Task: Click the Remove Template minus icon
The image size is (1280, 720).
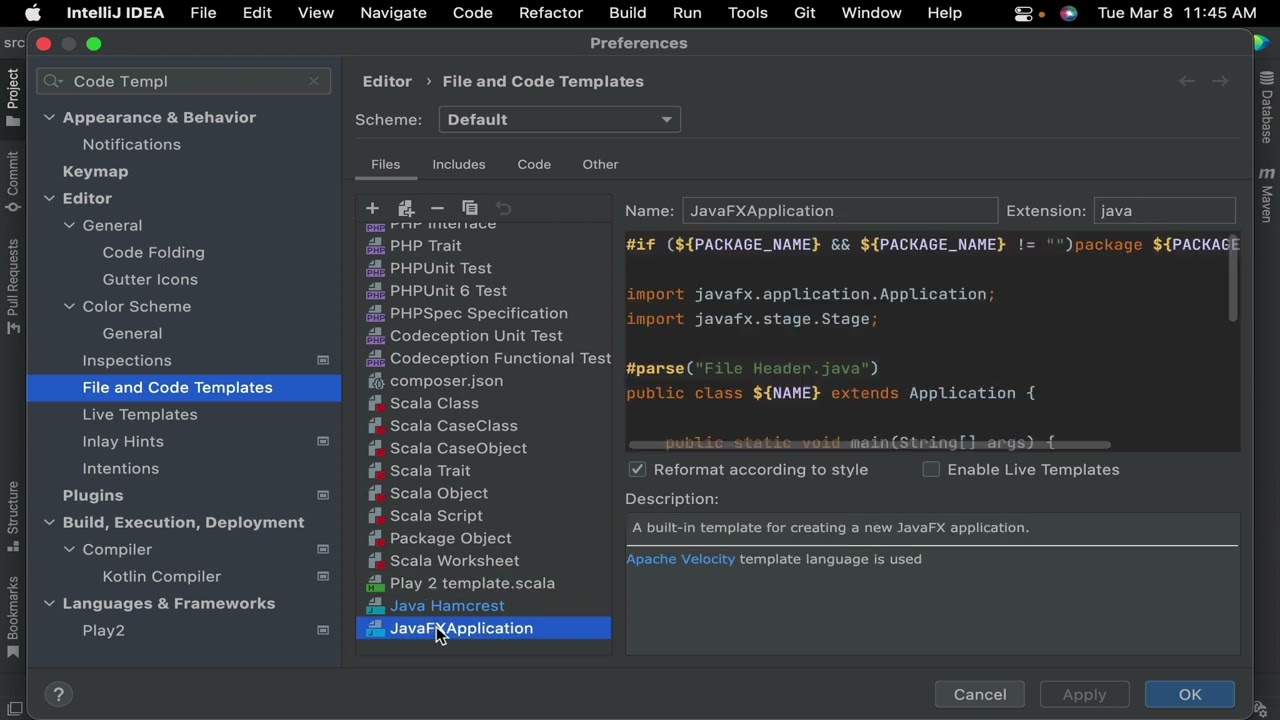Action: tap(437, 208)
